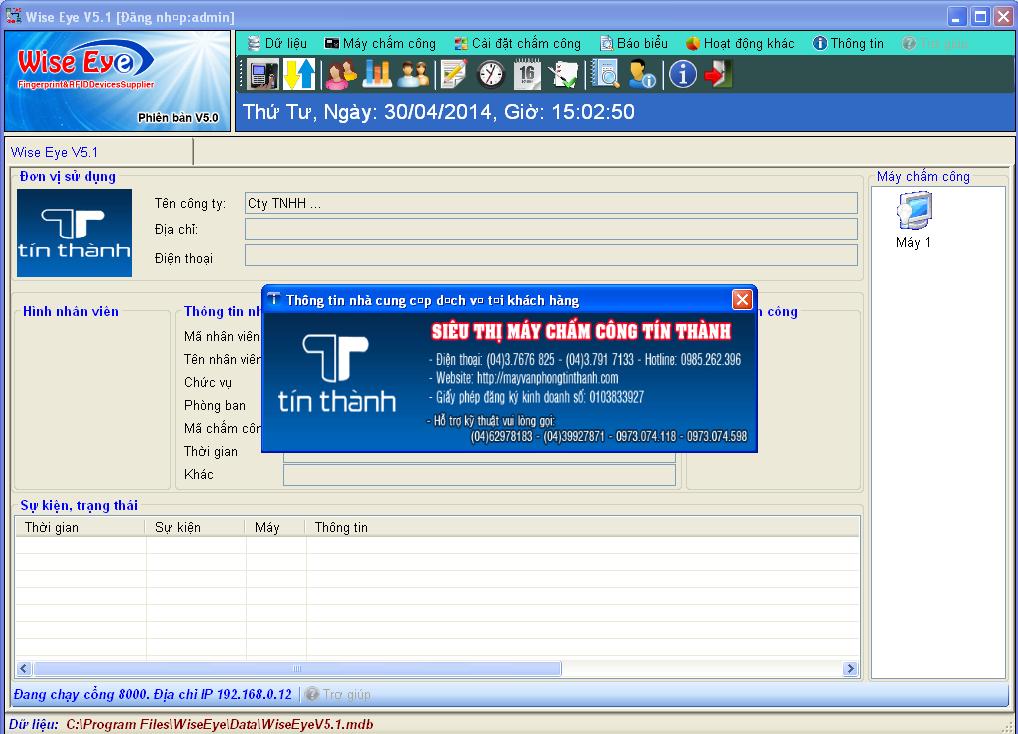1018x734 pixels.
Task: Open the Thông tin menu
Action: [x=849, y=43]
